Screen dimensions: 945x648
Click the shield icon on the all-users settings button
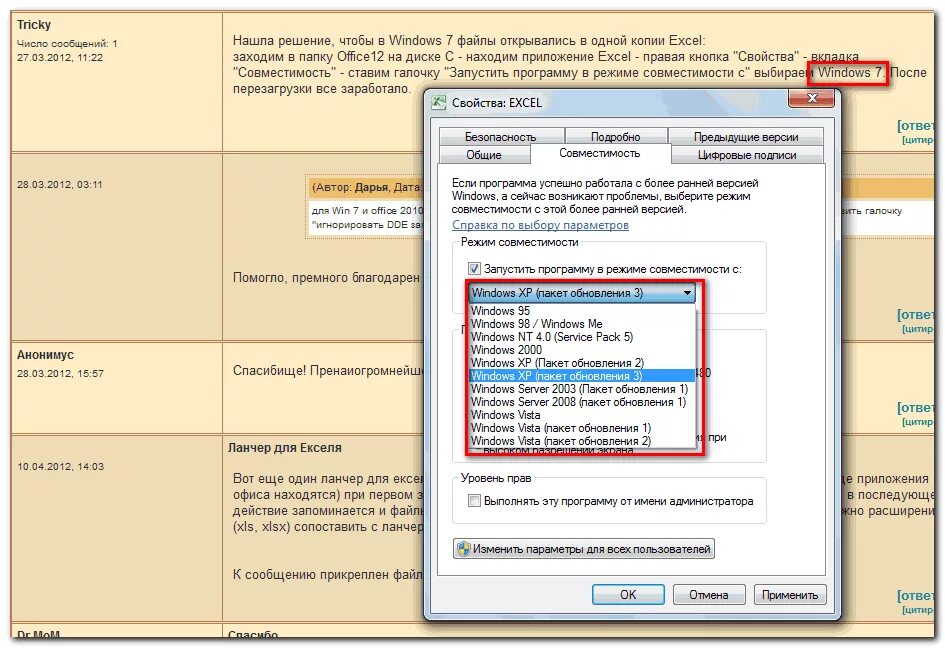[x=463, y=549]
